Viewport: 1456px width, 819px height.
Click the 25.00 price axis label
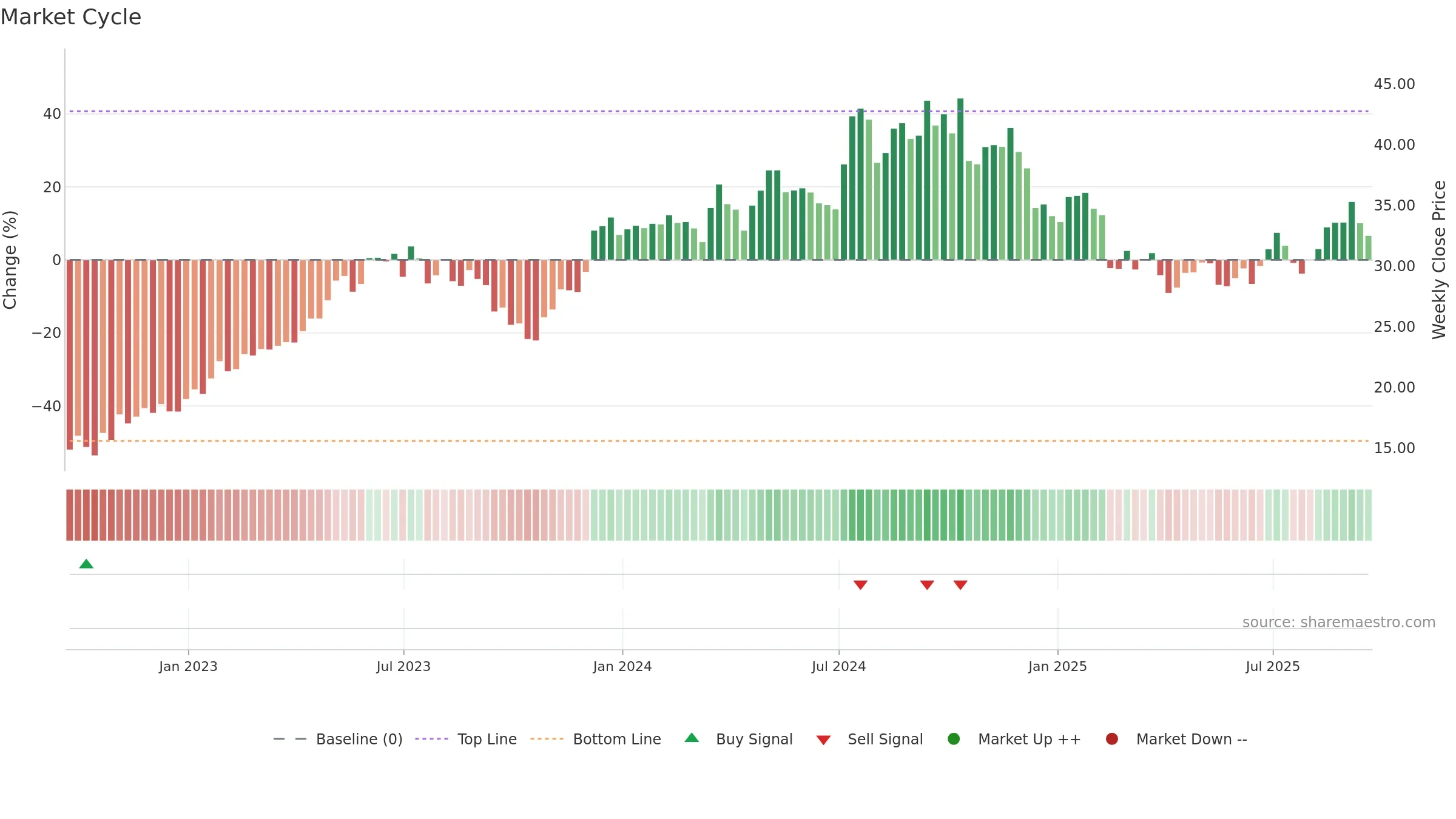tap(1394, 327)
